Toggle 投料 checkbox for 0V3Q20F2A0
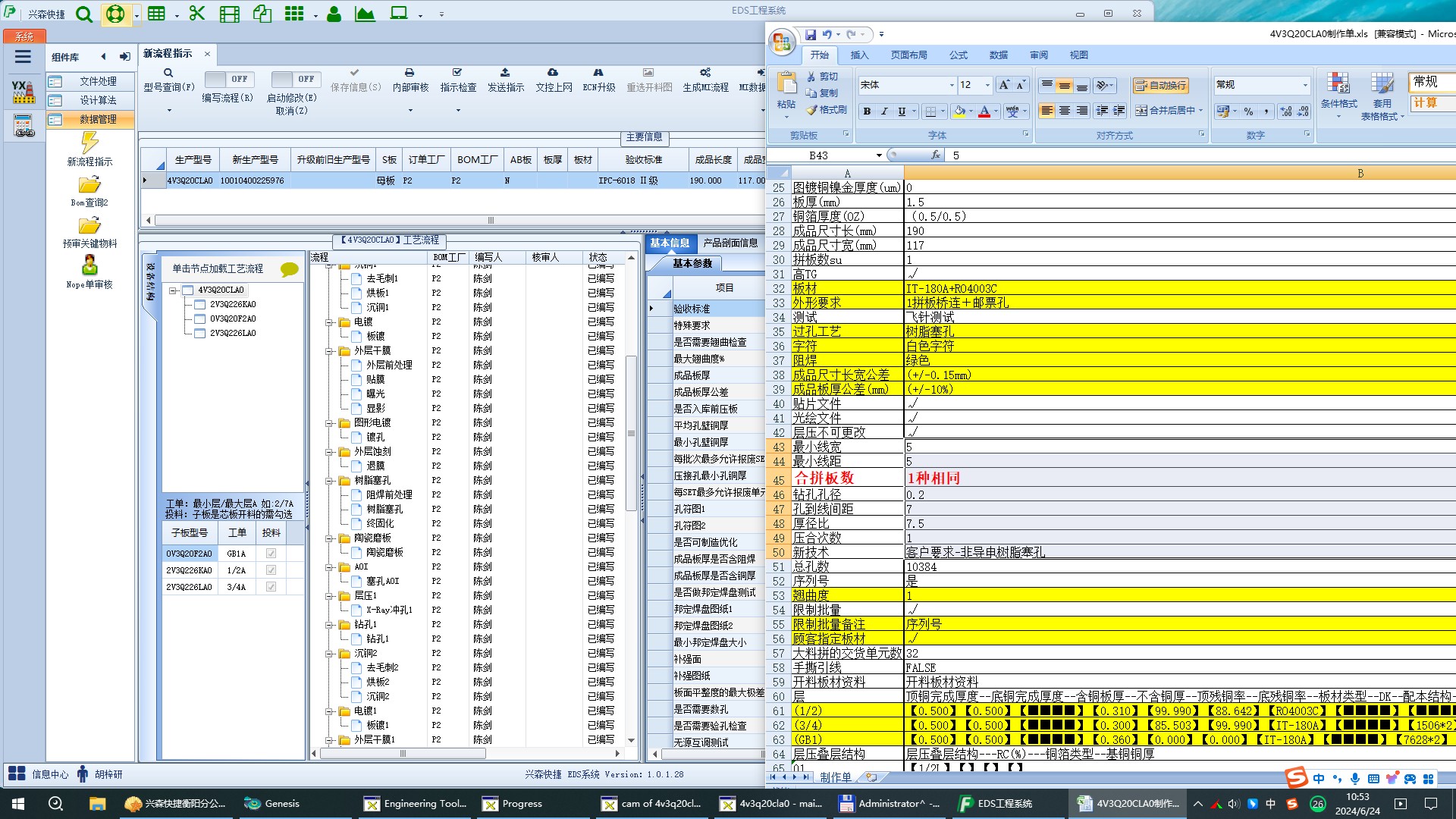The height and width of the screenshot is (819, 1456). pyautogui.click(x=271, y=554)
